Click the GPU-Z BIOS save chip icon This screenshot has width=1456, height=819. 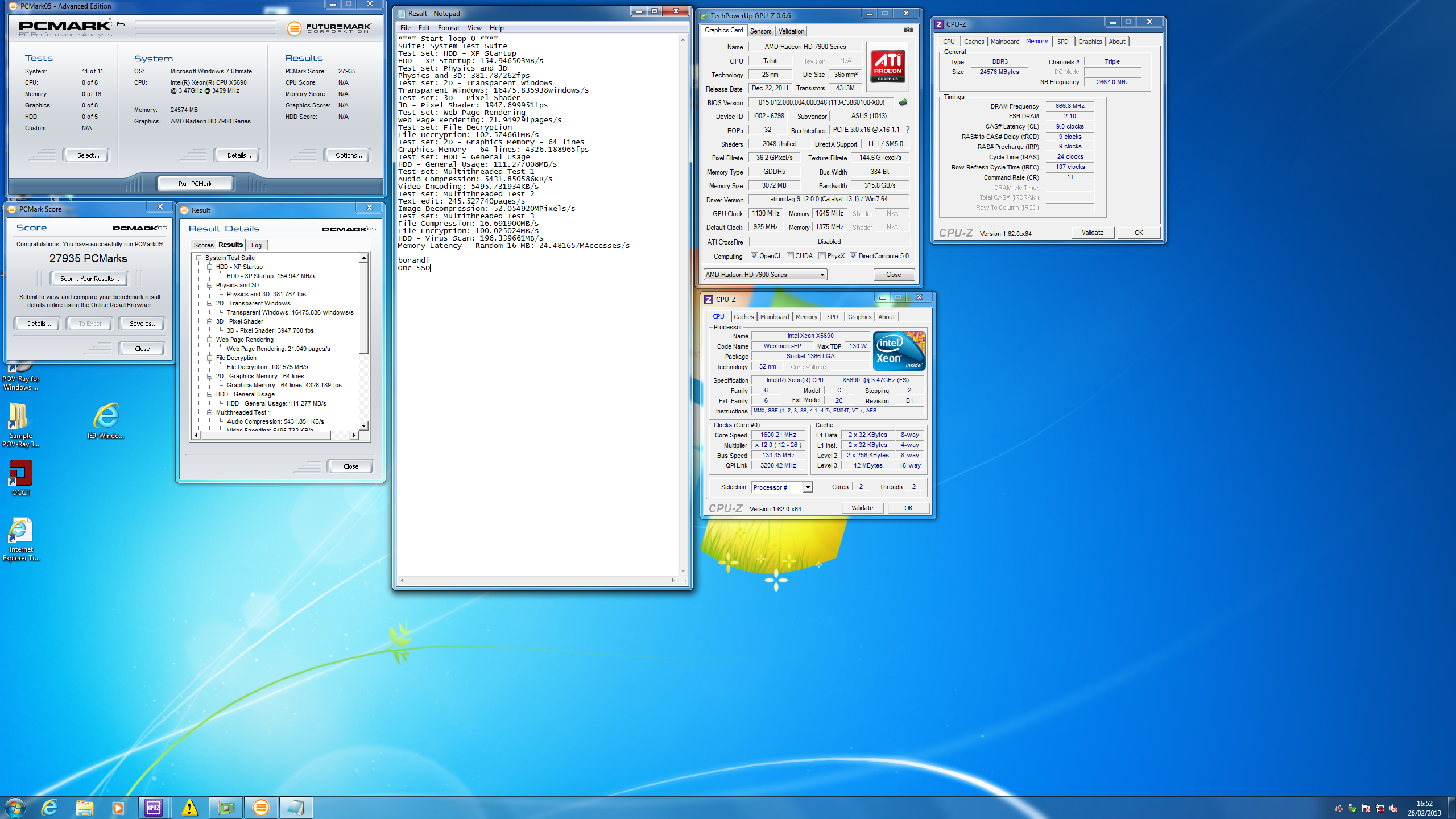point(903,102)
